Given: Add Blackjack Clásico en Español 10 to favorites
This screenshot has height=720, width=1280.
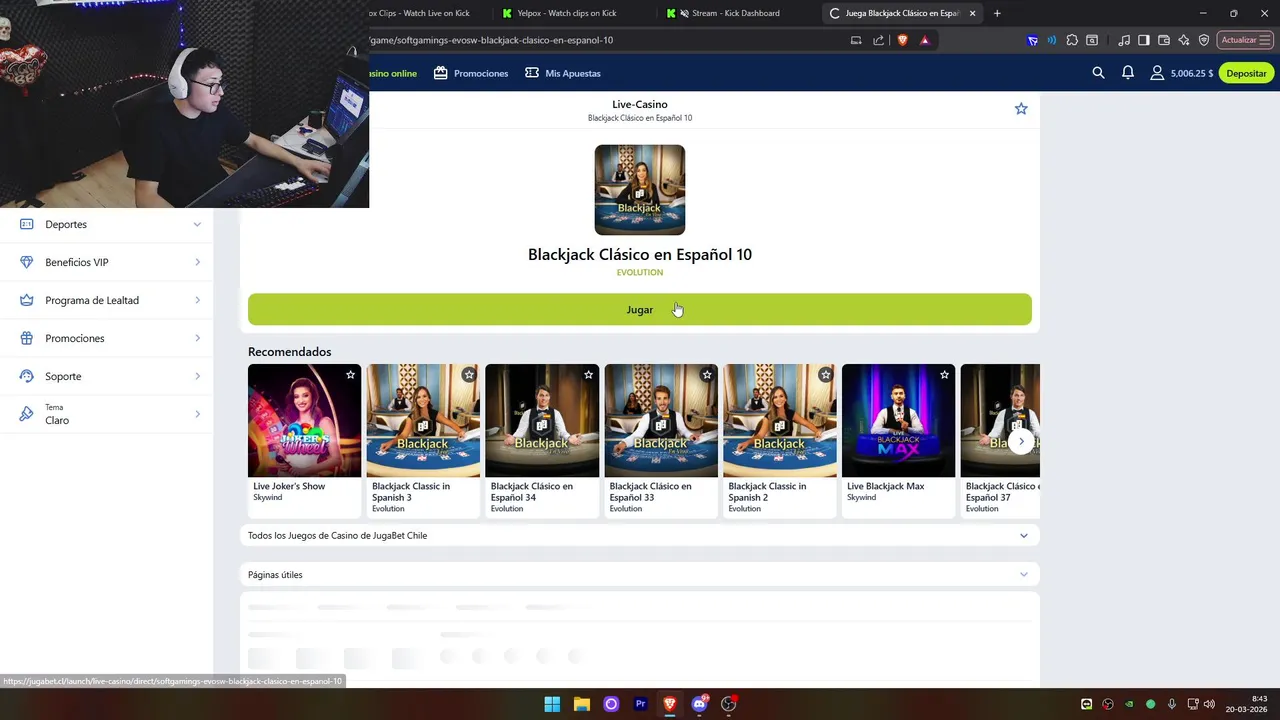Looking at the screenshot, I should (1021, 108).
